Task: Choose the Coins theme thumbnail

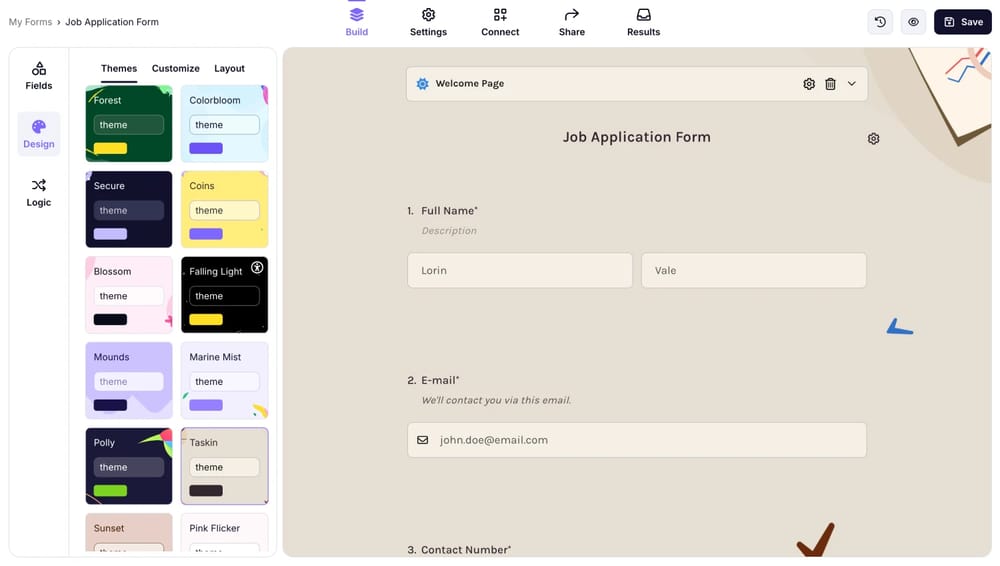Action: [x=224, y=209]
